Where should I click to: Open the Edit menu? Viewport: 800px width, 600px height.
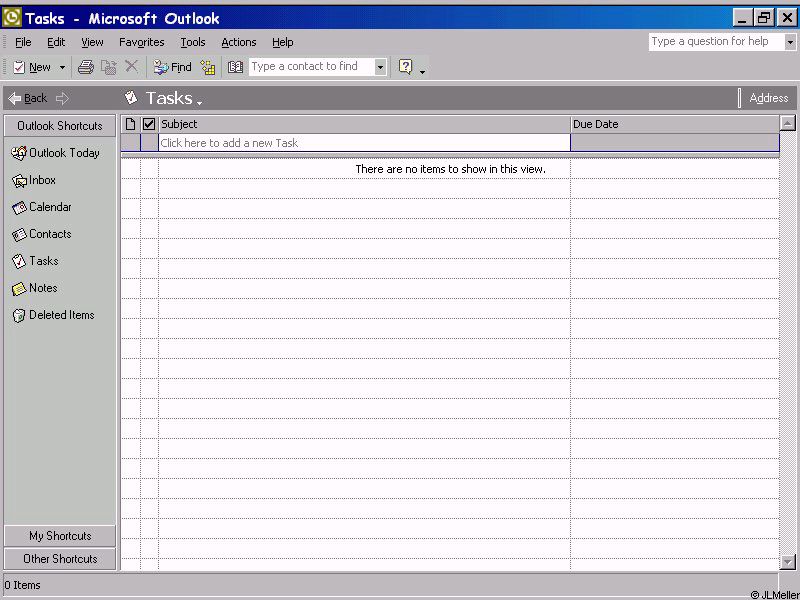click(x=56, y=42)
